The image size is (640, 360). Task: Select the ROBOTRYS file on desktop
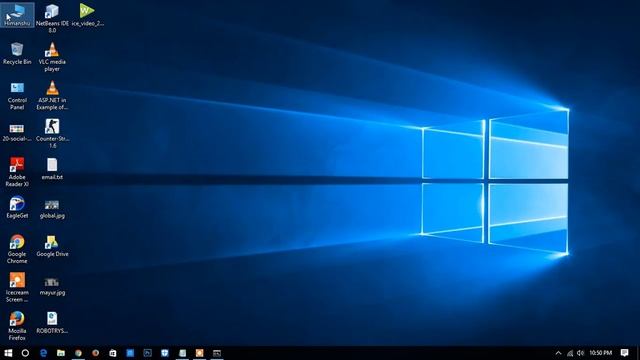(52, 322)
